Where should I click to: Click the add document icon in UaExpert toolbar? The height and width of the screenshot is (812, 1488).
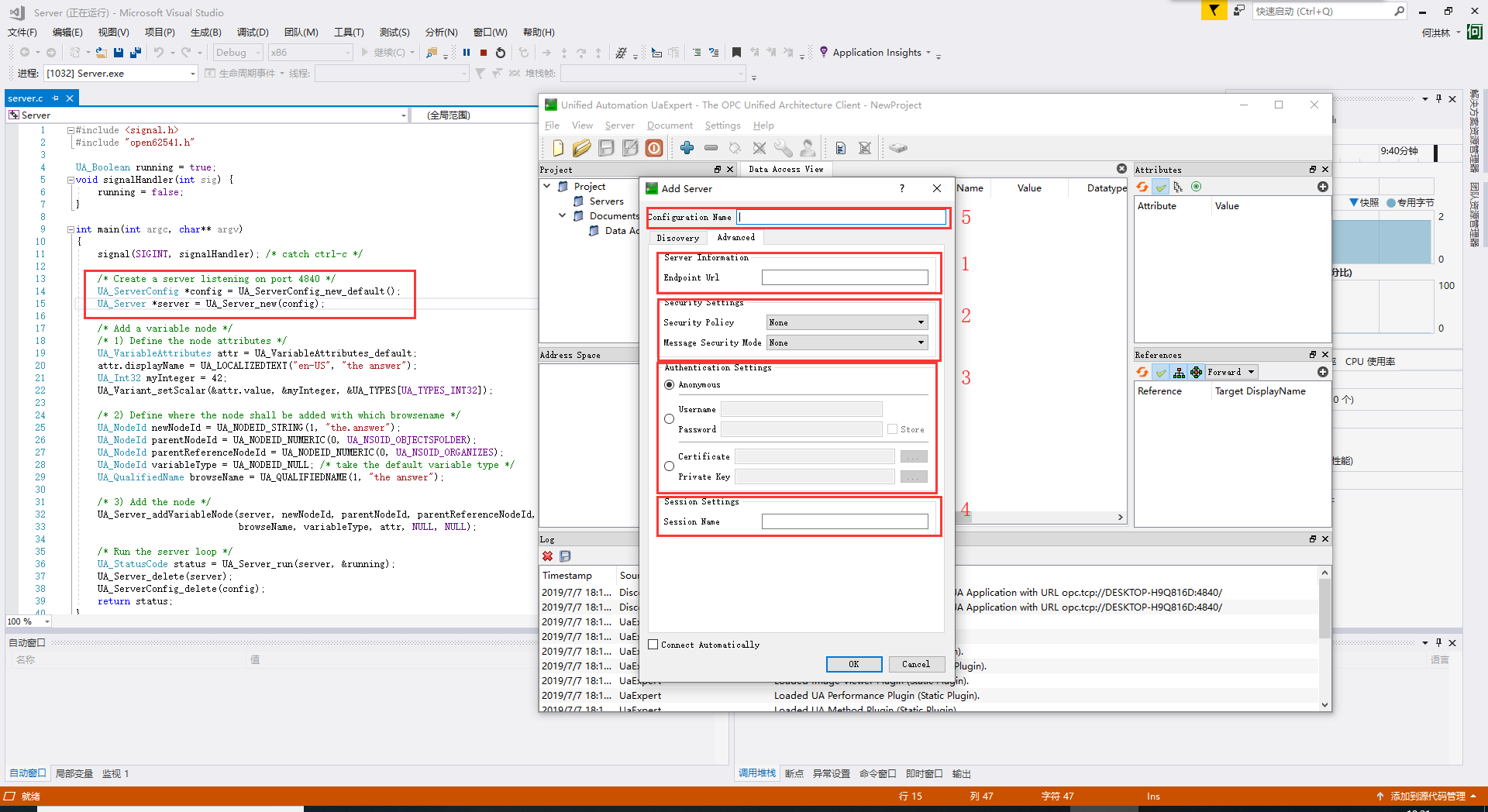tap(841, 148)
